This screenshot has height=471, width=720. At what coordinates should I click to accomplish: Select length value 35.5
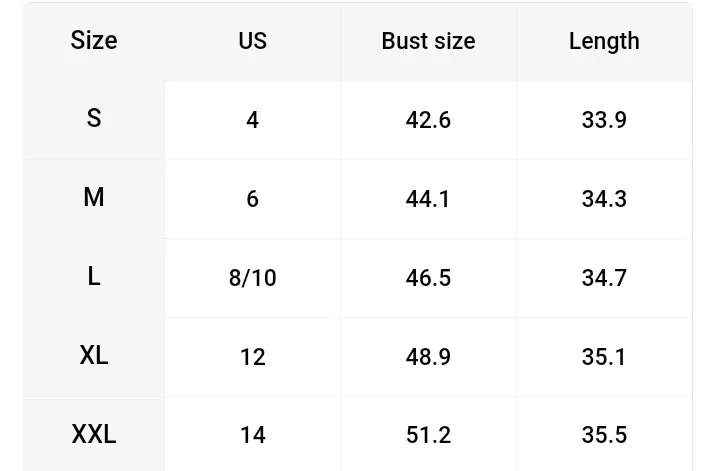604,435
